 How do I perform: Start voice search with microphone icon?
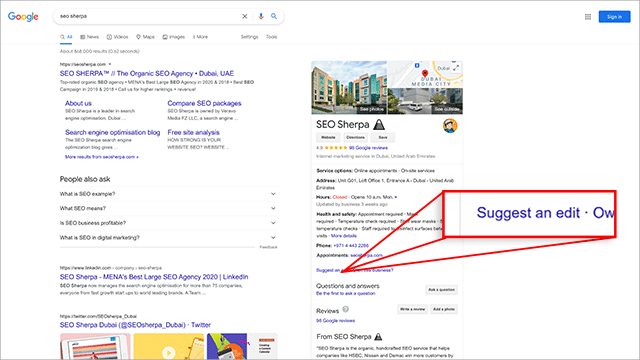coord(261,16)
